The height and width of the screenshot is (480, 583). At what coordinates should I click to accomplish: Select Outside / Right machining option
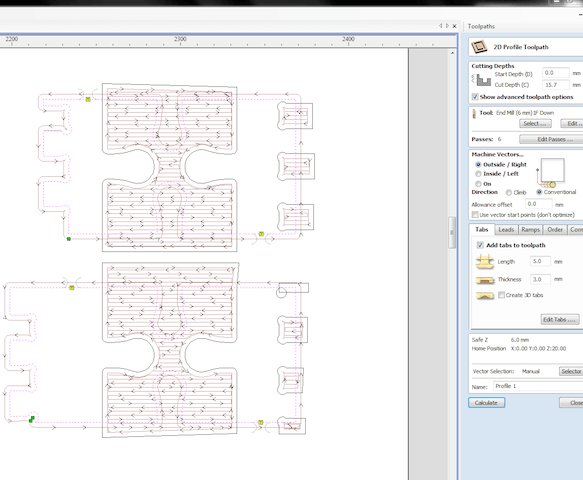tap(478, 164)
